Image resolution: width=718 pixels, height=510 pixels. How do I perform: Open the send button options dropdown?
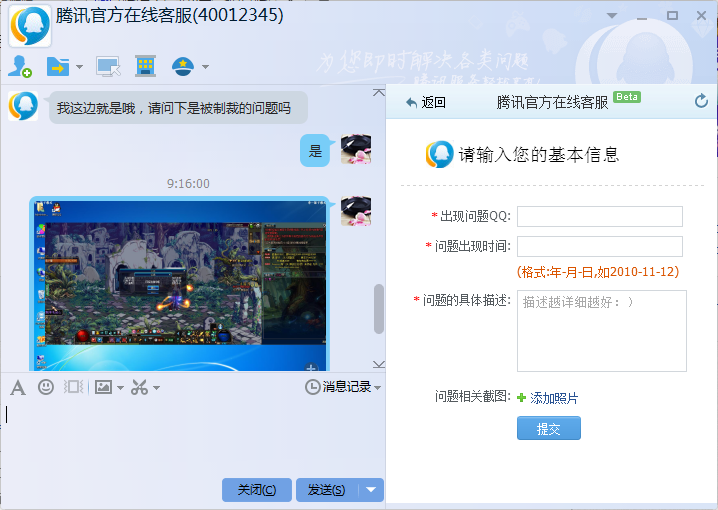point(372,489)
